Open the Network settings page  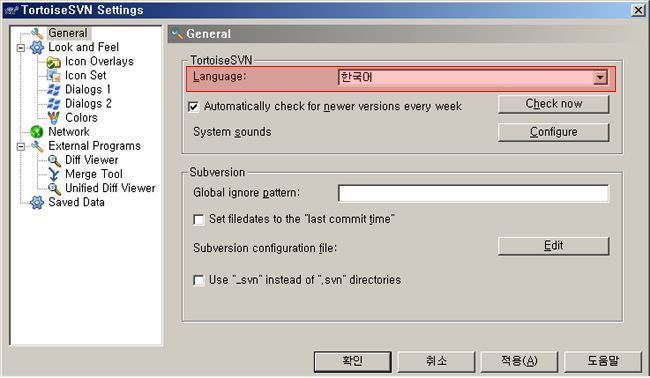click(x=69, y=132)
